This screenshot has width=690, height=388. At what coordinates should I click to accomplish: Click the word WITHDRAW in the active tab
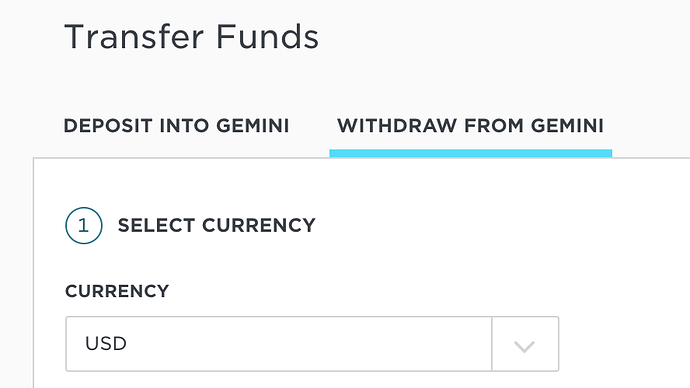tap(397, 126)
